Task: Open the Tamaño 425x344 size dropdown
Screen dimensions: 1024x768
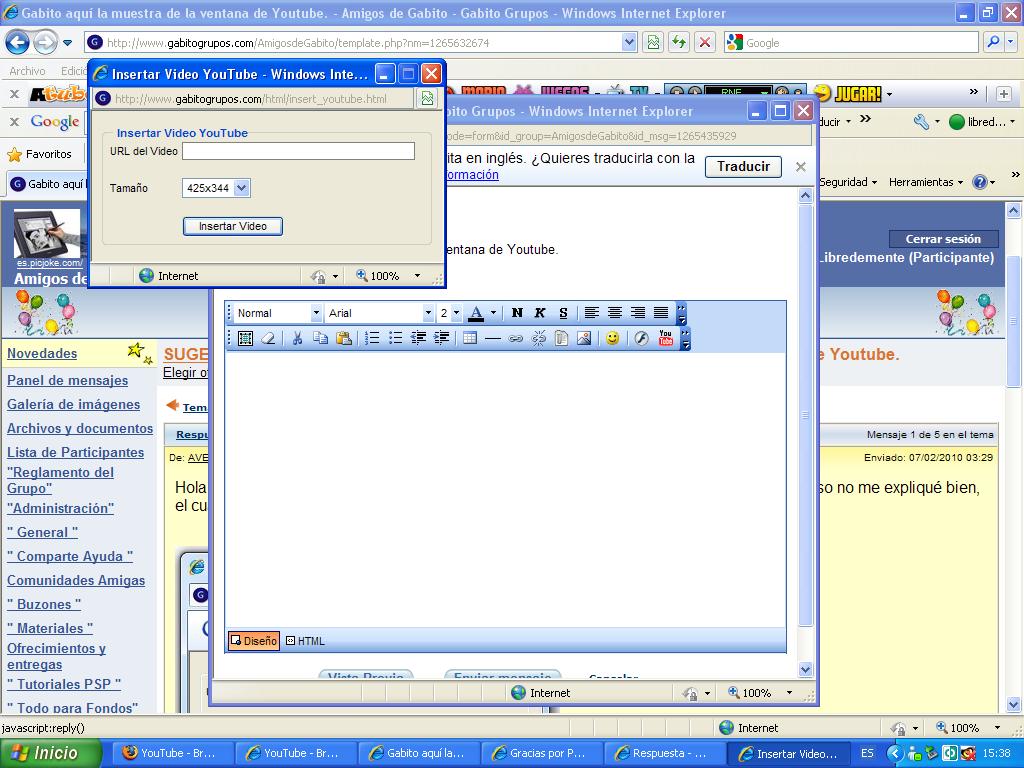Action: pyautogui.click(x=241, y=188)
